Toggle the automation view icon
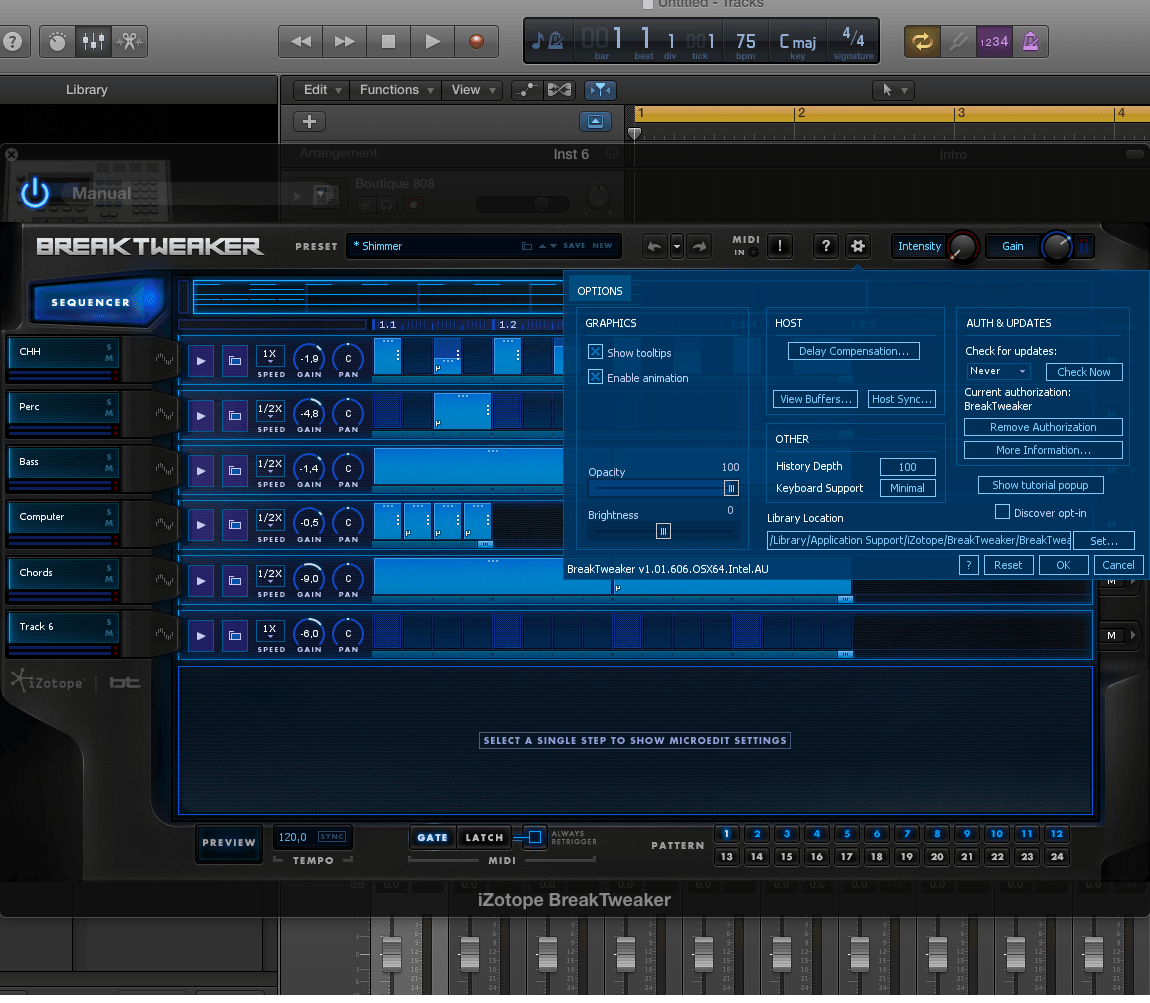Image resolution: width=1150 pixels, height=1003 pixels. [526, 89]
